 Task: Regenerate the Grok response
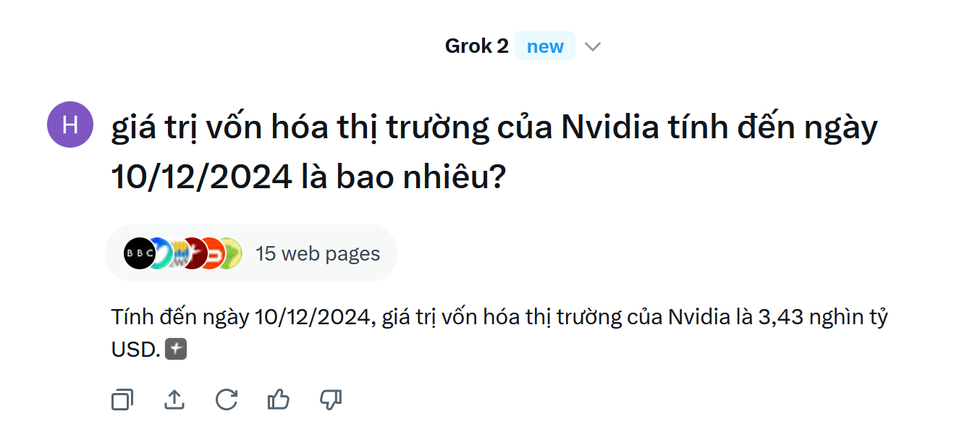(x=226, y=400)
